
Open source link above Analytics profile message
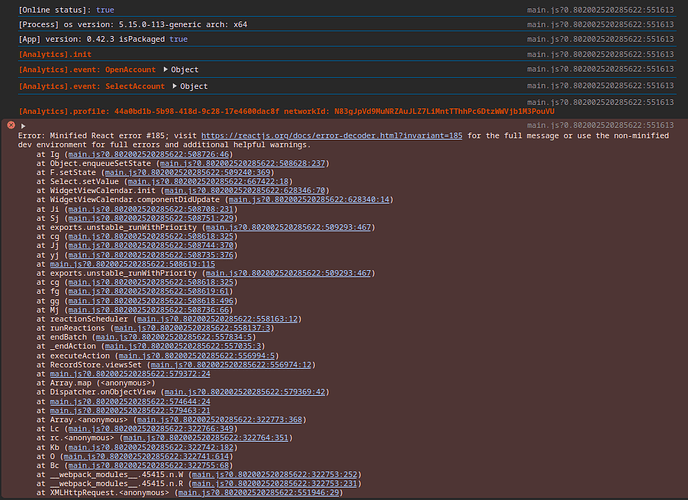(x=600, y=102)
